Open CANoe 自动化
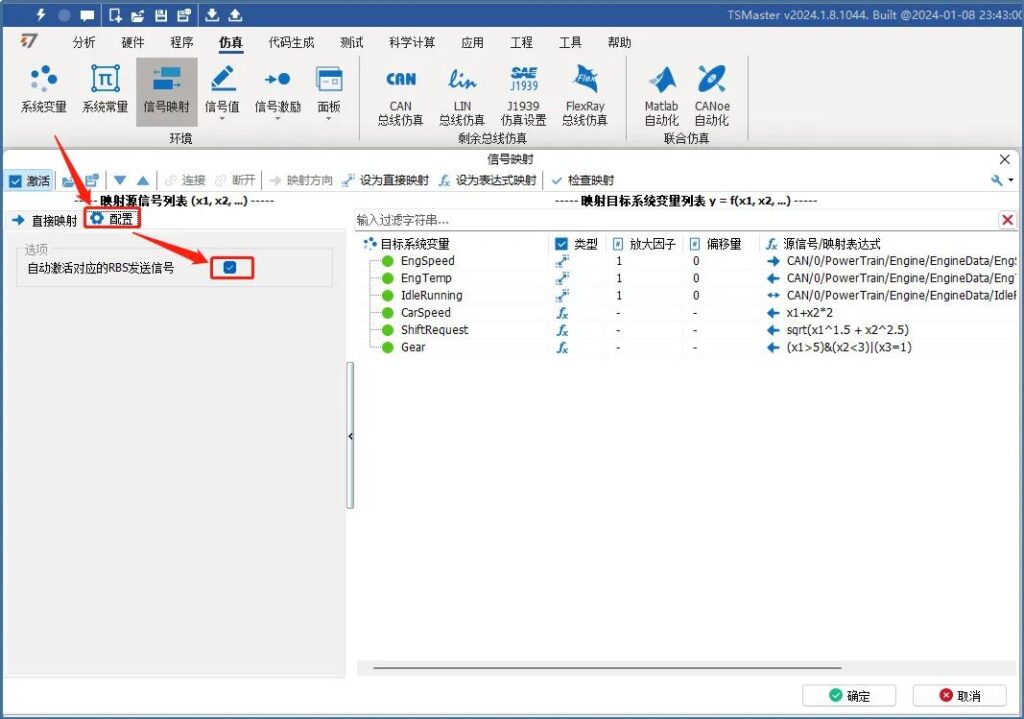1024x719 pixels. coord(712,92)
